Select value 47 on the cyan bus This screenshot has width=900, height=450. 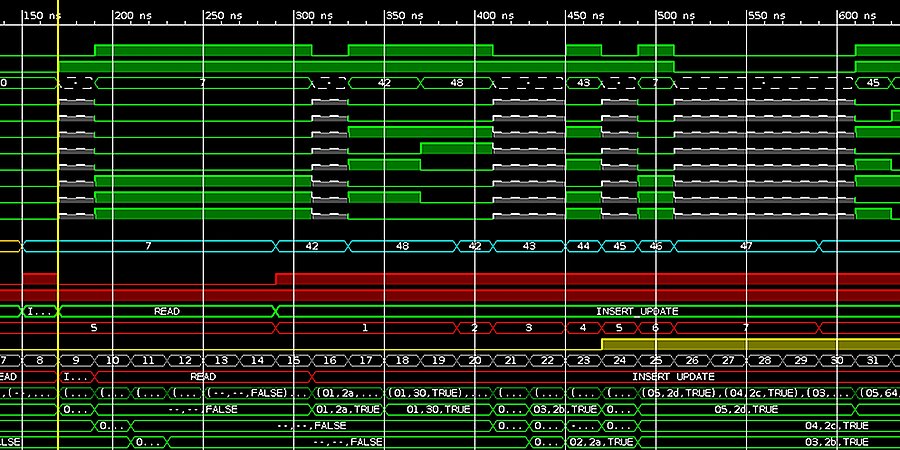point(746,245)
